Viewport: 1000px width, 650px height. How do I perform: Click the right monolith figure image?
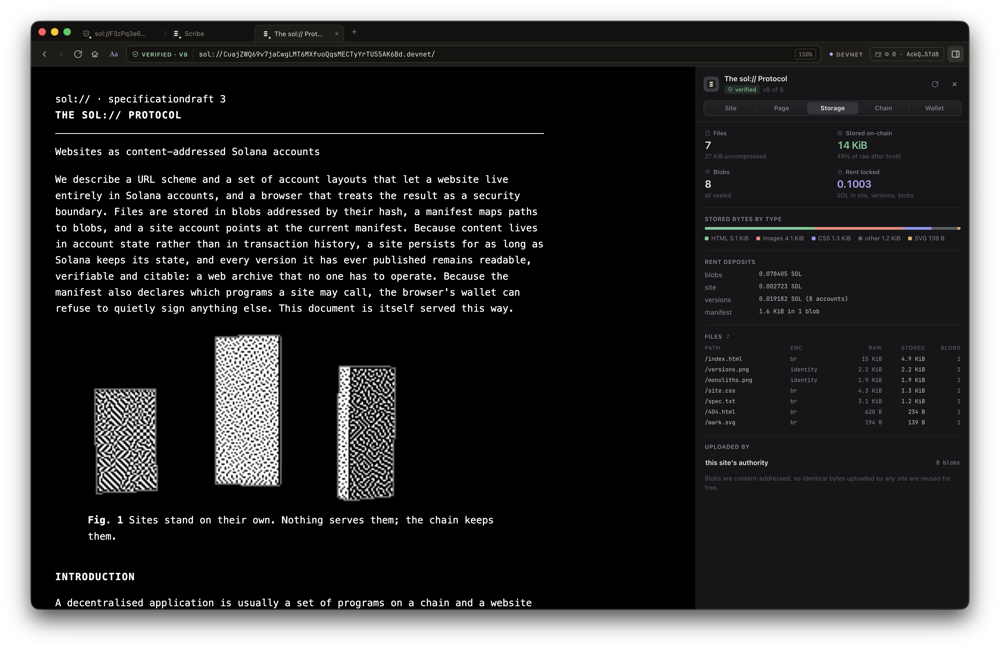tap(367, 432)
